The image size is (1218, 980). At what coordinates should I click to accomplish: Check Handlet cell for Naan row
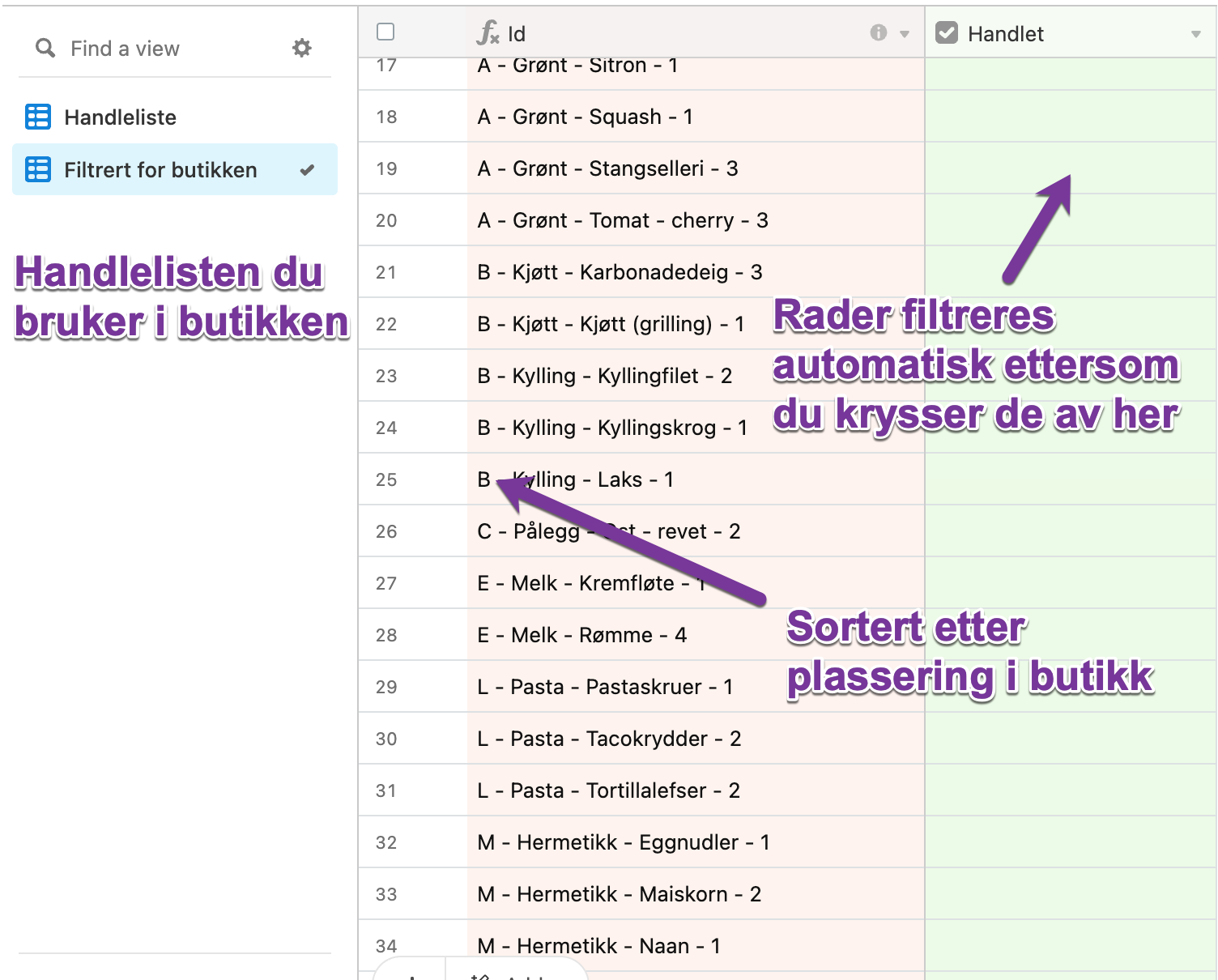pyautogui.click(x=1071, y=946)
